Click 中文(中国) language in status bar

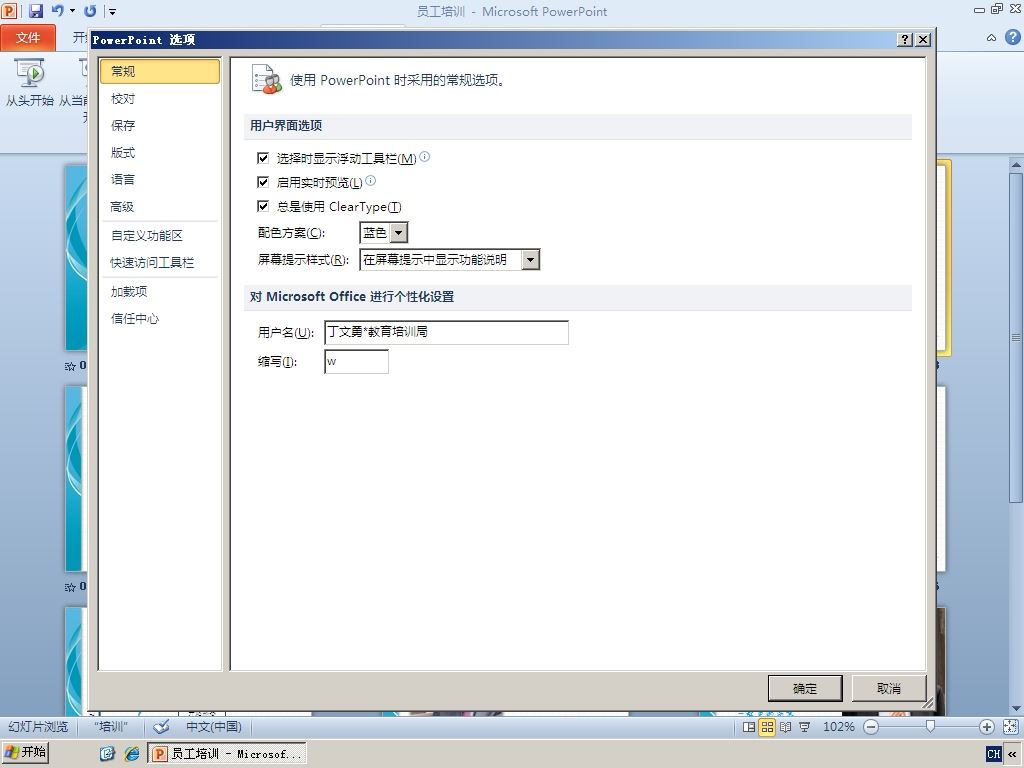(x=214, y=727)
